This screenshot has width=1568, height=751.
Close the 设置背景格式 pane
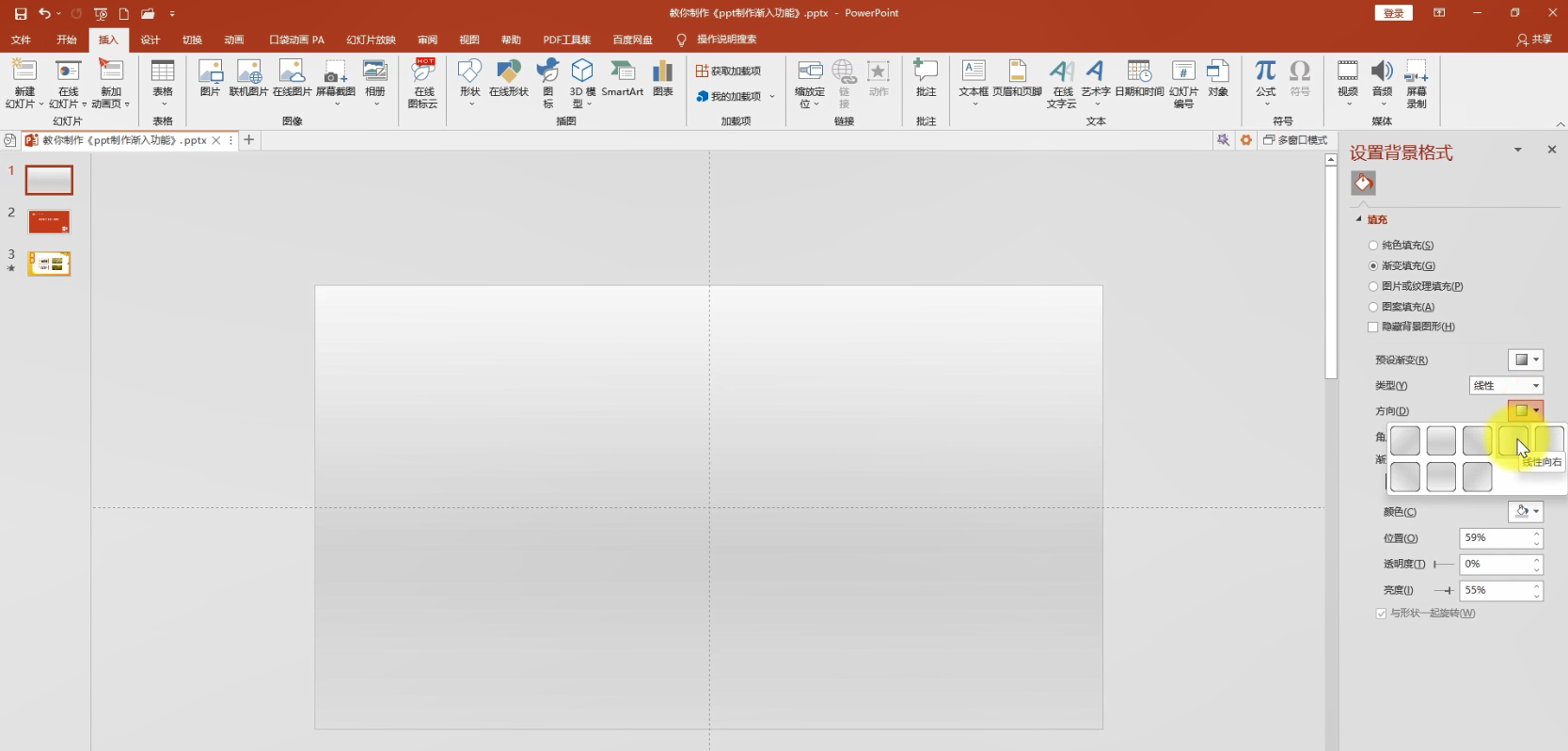click(x=1552, y=150)
